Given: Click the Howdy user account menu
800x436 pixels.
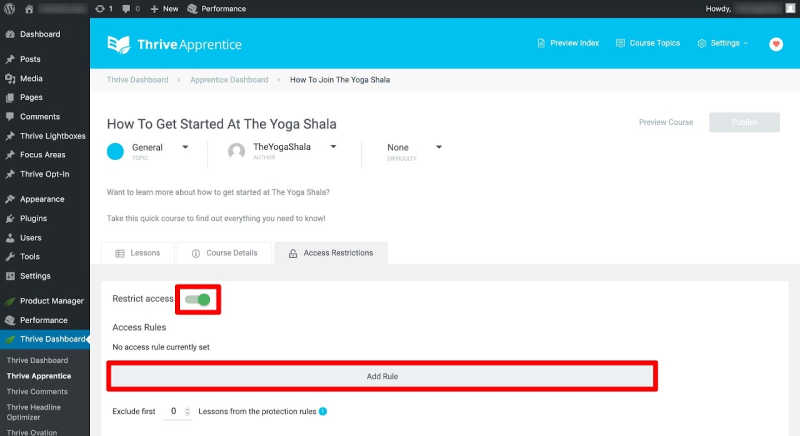Looking at the screenshot, I should [x=749, y=9].
